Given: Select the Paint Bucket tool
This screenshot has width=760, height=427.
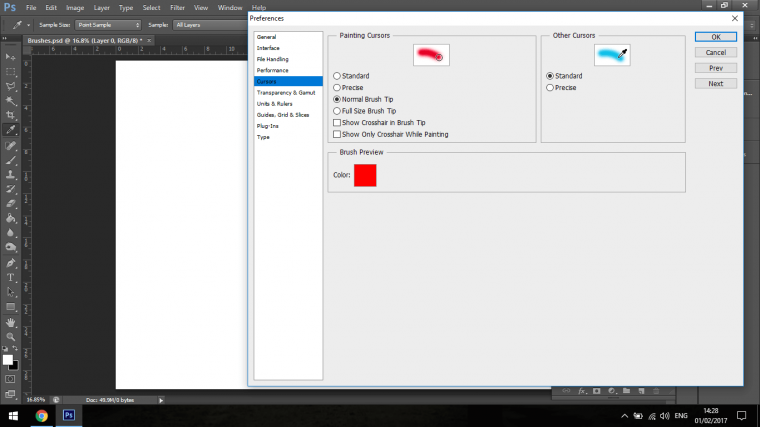Looking at the screenshot, I should [10, 218].
